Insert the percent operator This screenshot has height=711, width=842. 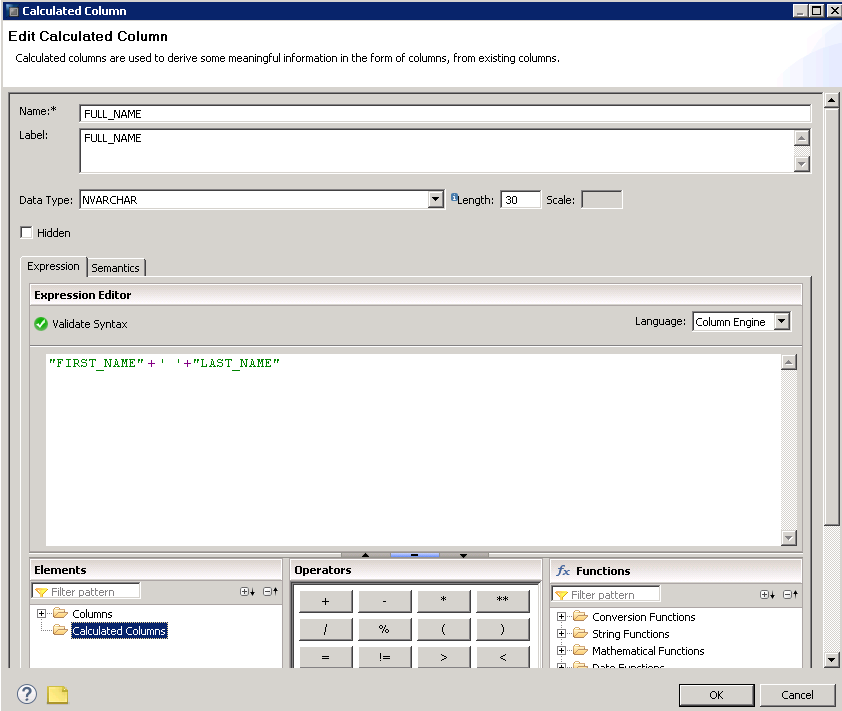(x=384, y=629)
